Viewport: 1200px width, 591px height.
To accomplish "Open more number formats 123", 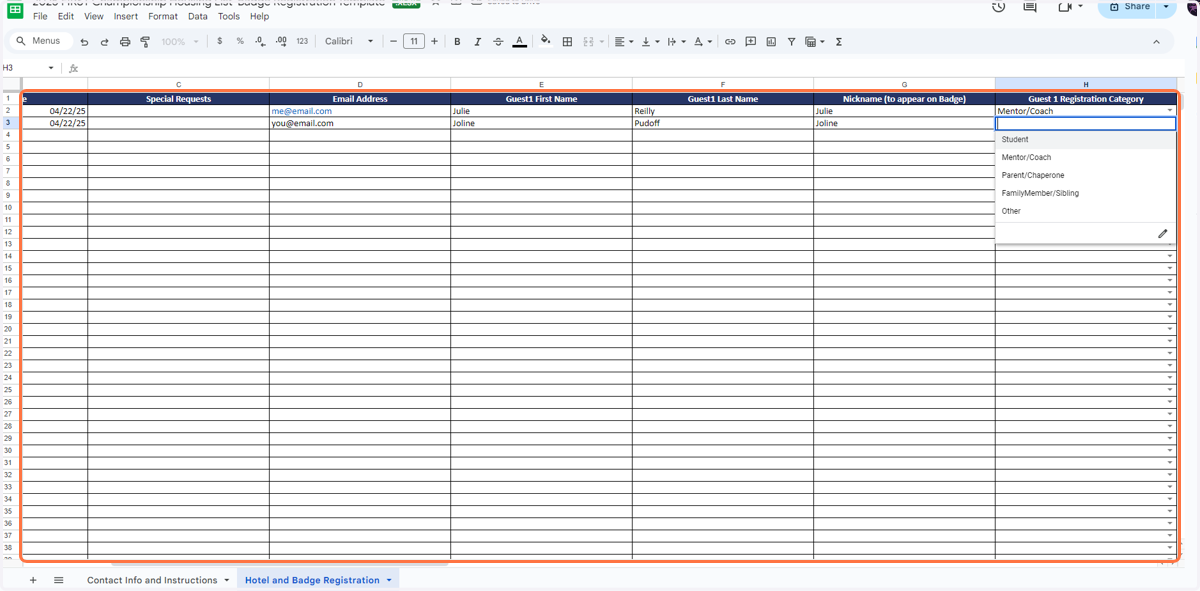I will [x=302, y=42].
